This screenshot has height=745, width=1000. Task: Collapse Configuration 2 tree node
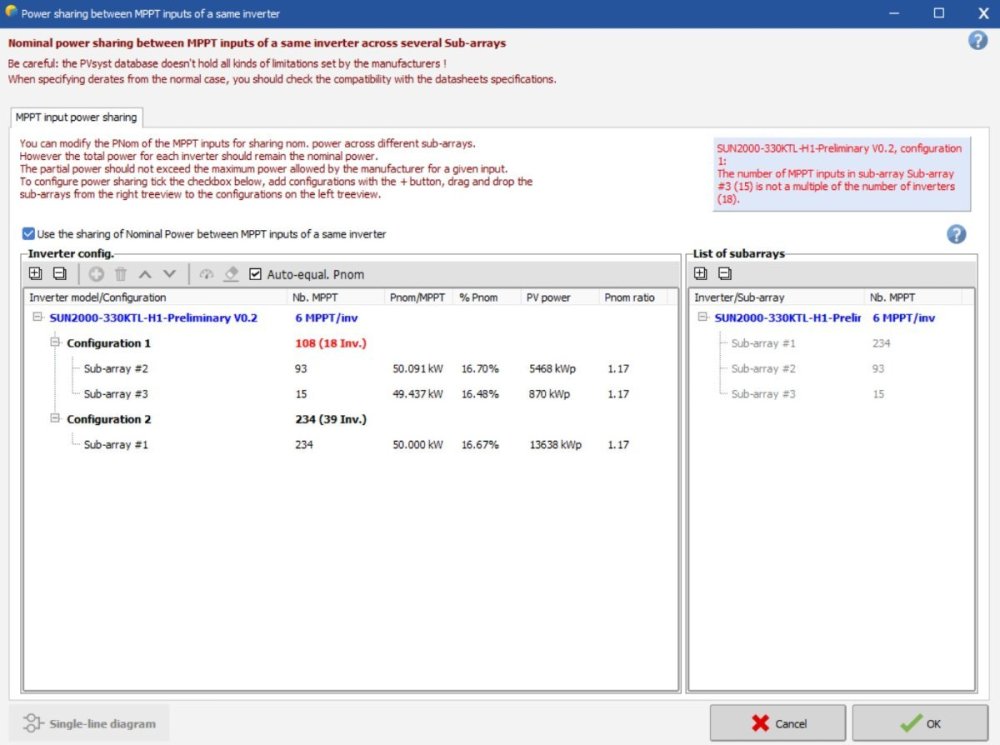(56, 419)
